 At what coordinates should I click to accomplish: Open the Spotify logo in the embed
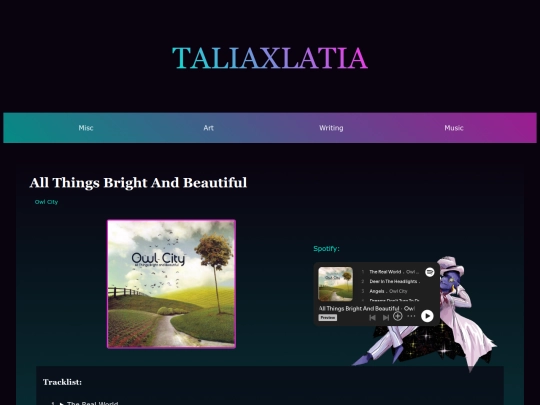429,272
